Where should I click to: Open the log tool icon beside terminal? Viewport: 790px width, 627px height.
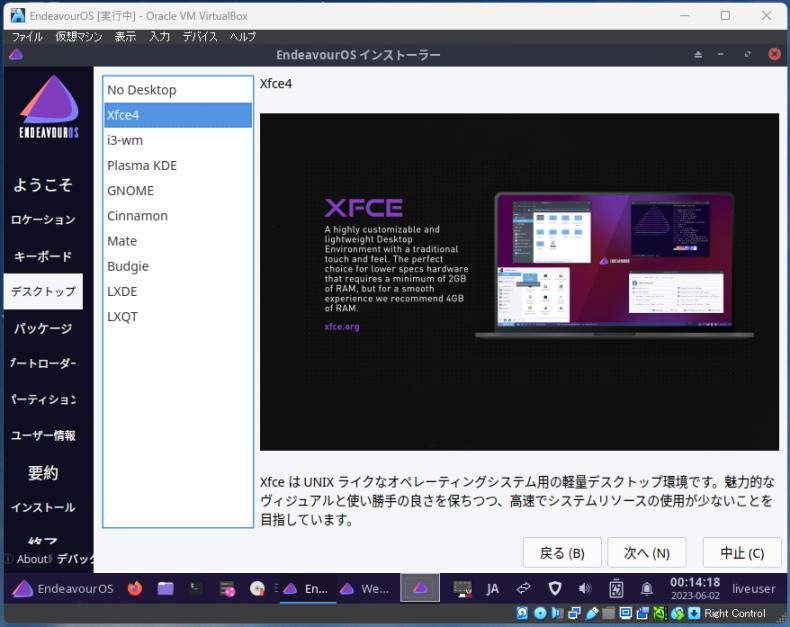tap(227, 589)
